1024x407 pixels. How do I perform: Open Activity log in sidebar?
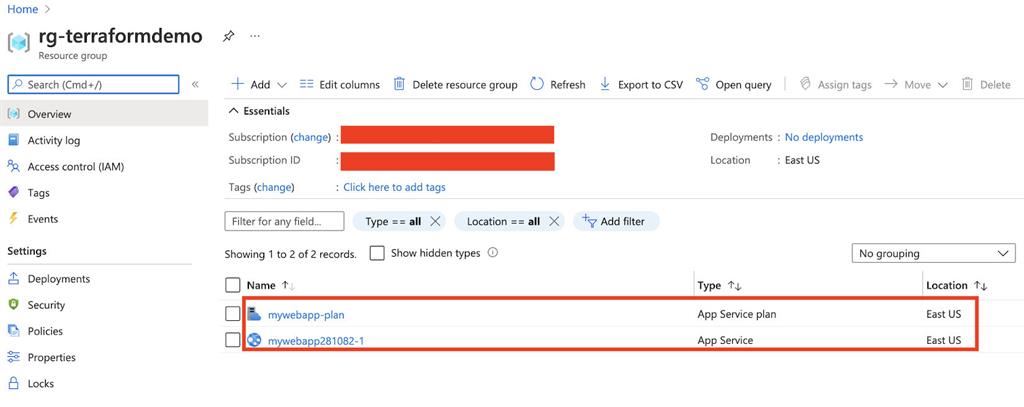point(54,140)
